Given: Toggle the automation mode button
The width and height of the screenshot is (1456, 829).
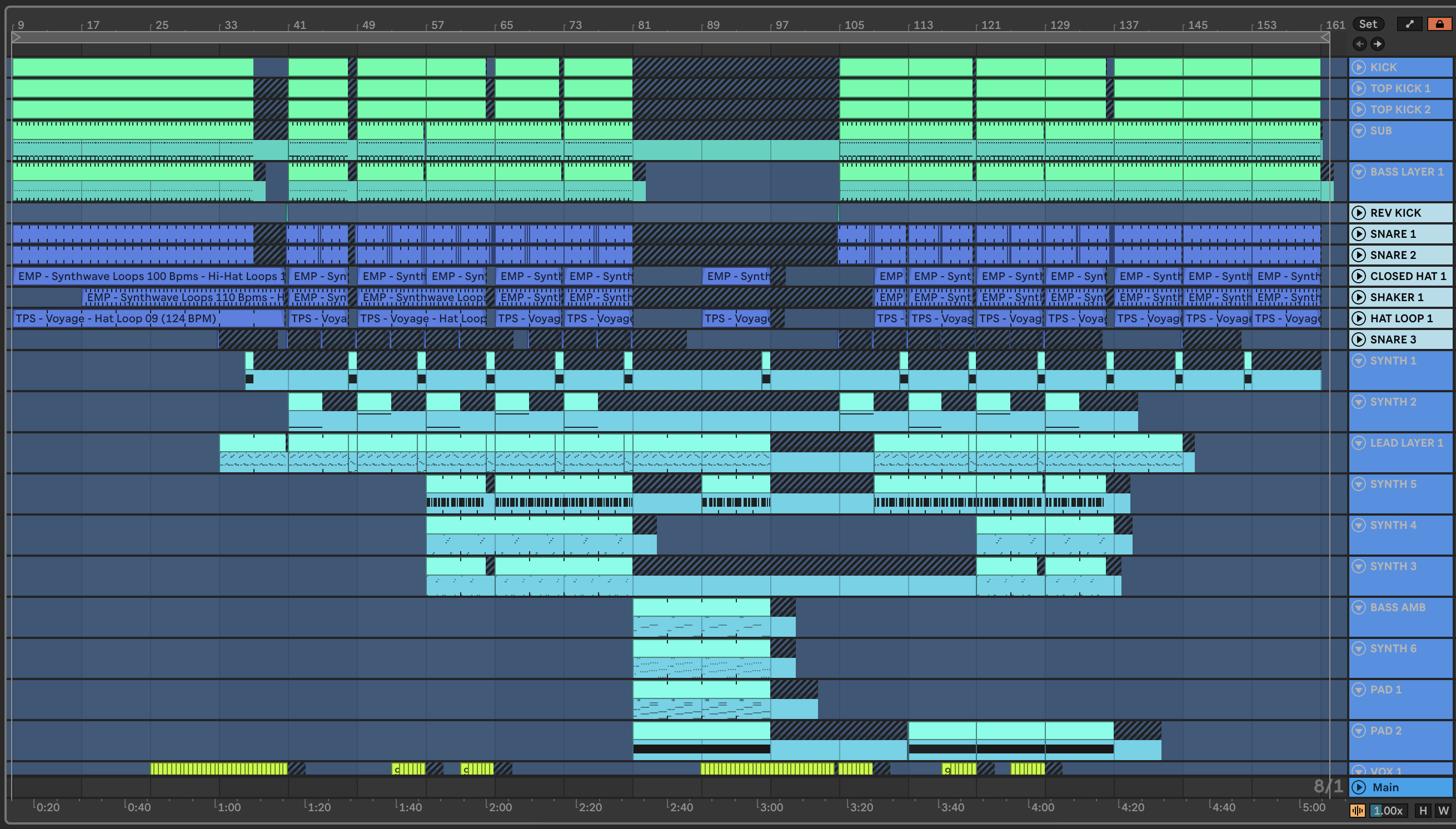Looking at the screenshot, I should coord(1409,24).
